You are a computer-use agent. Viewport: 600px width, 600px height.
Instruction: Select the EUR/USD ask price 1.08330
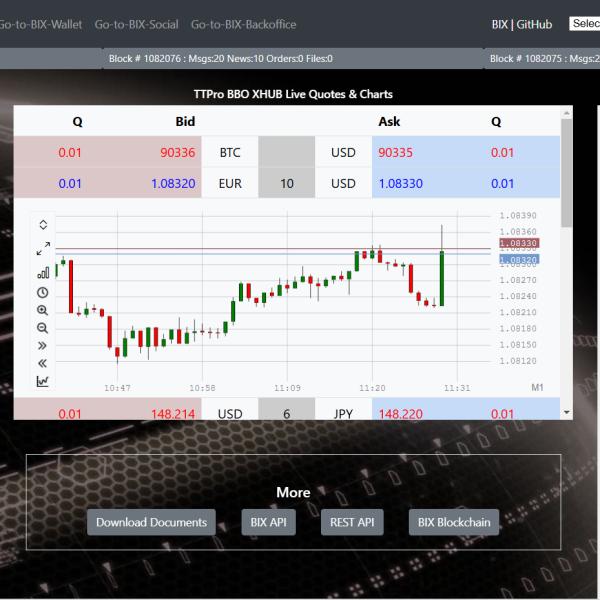400,184
